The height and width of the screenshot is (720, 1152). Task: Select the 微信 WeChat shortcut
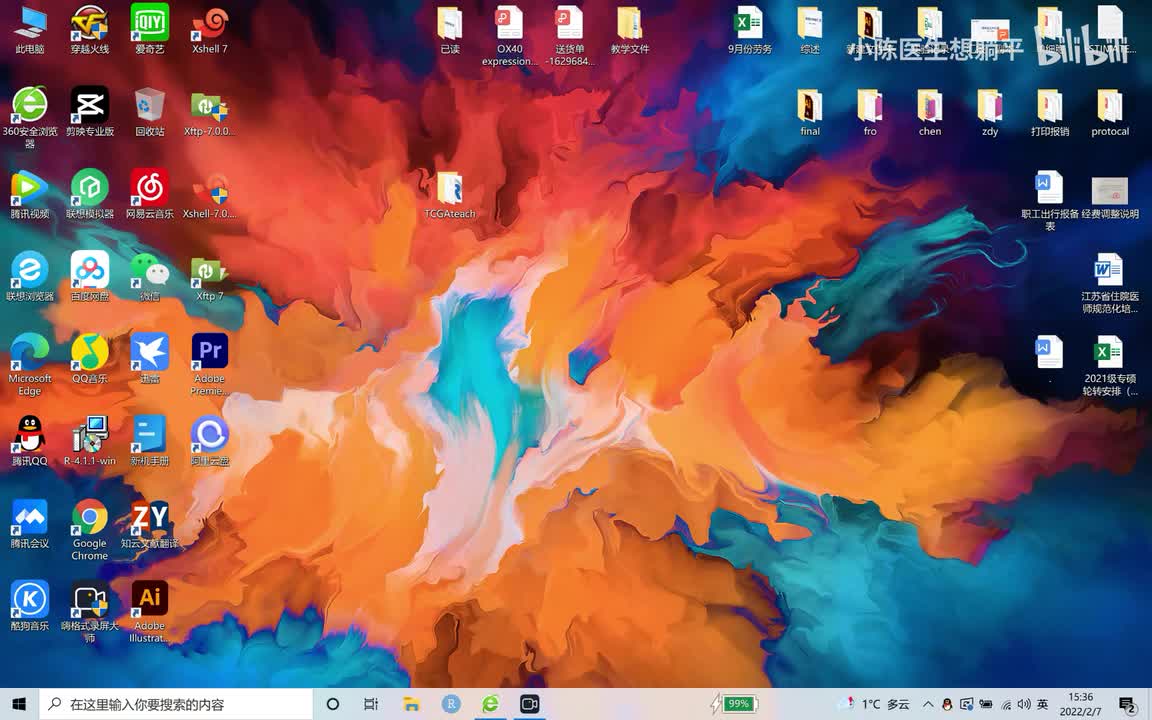point(150,276)
